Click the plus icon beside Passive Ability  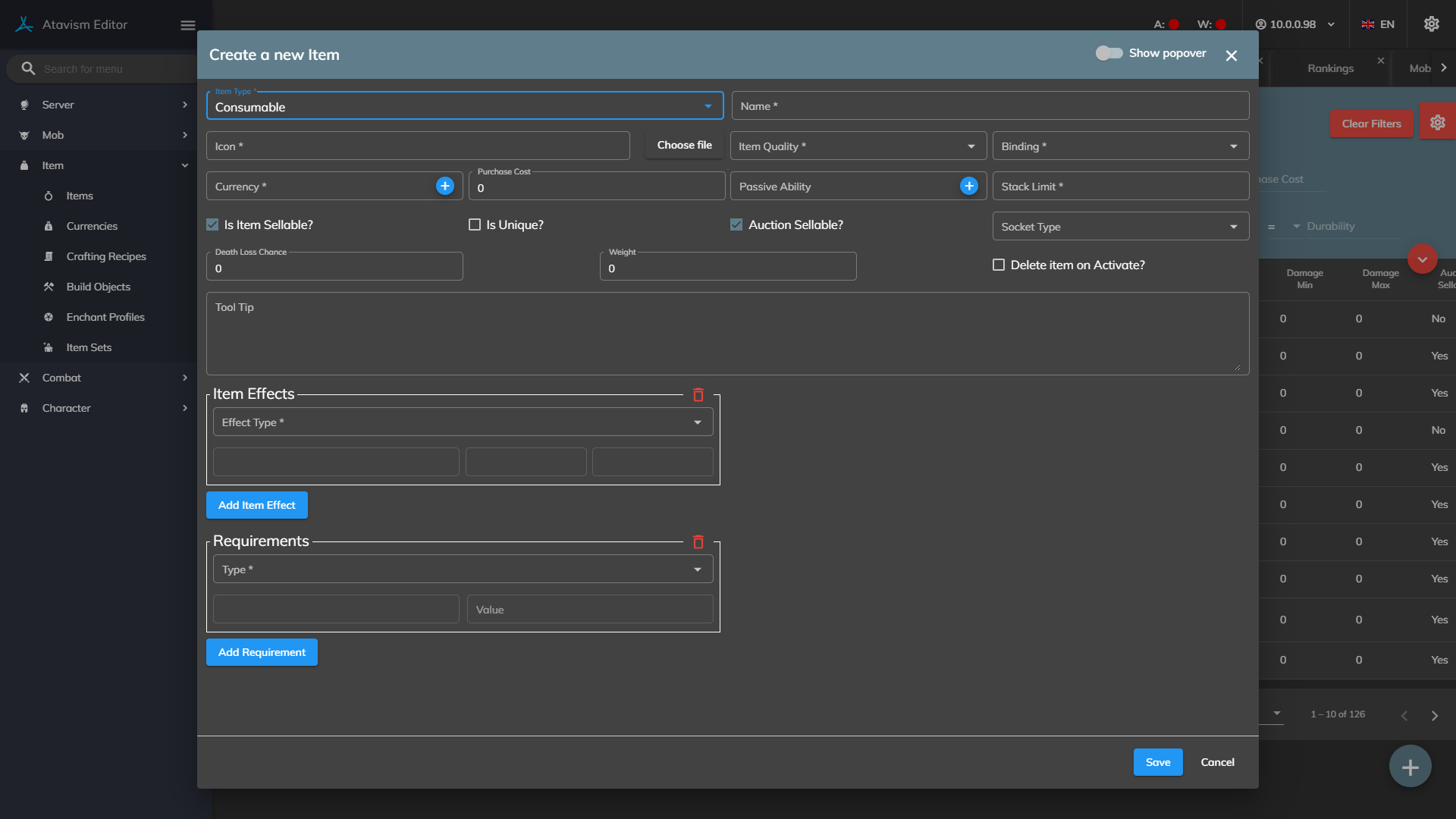tap(968, 186)
